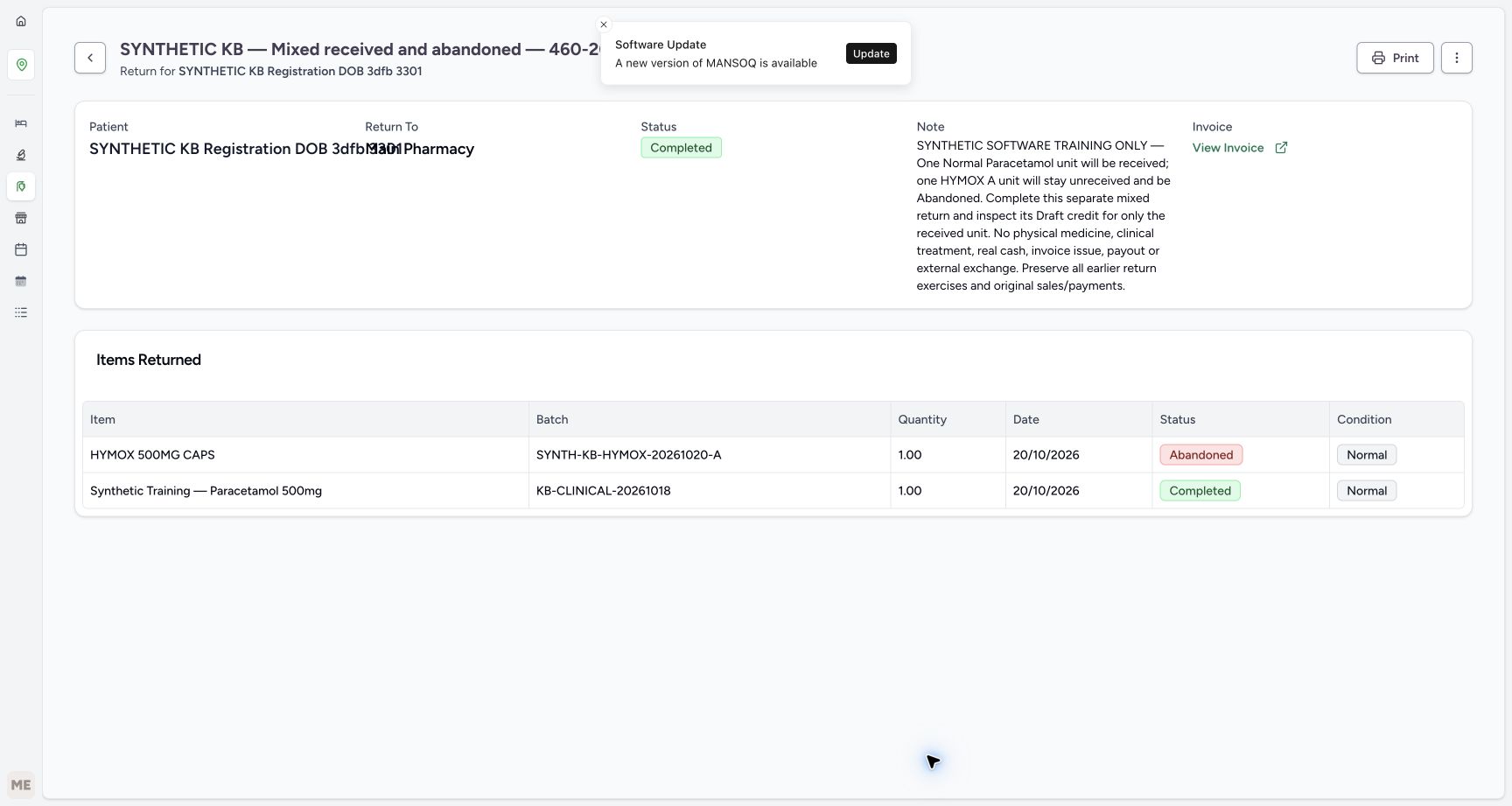This screenshot has width=1512, height=806.
Task: Click the Completed badge in Paracetamol row
Action: tap(1200, 491)
